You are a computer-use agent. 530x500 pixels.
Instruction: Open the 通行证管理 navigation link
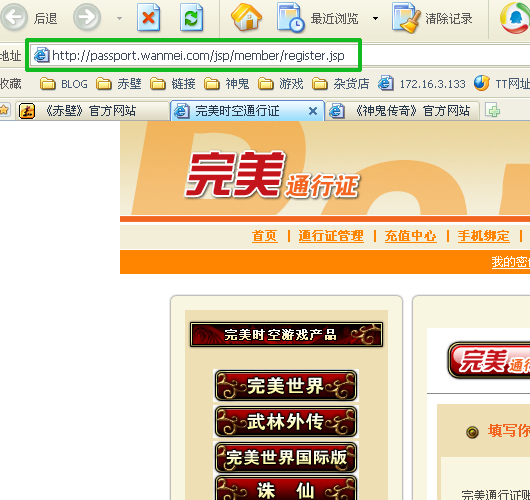(331, 236)
